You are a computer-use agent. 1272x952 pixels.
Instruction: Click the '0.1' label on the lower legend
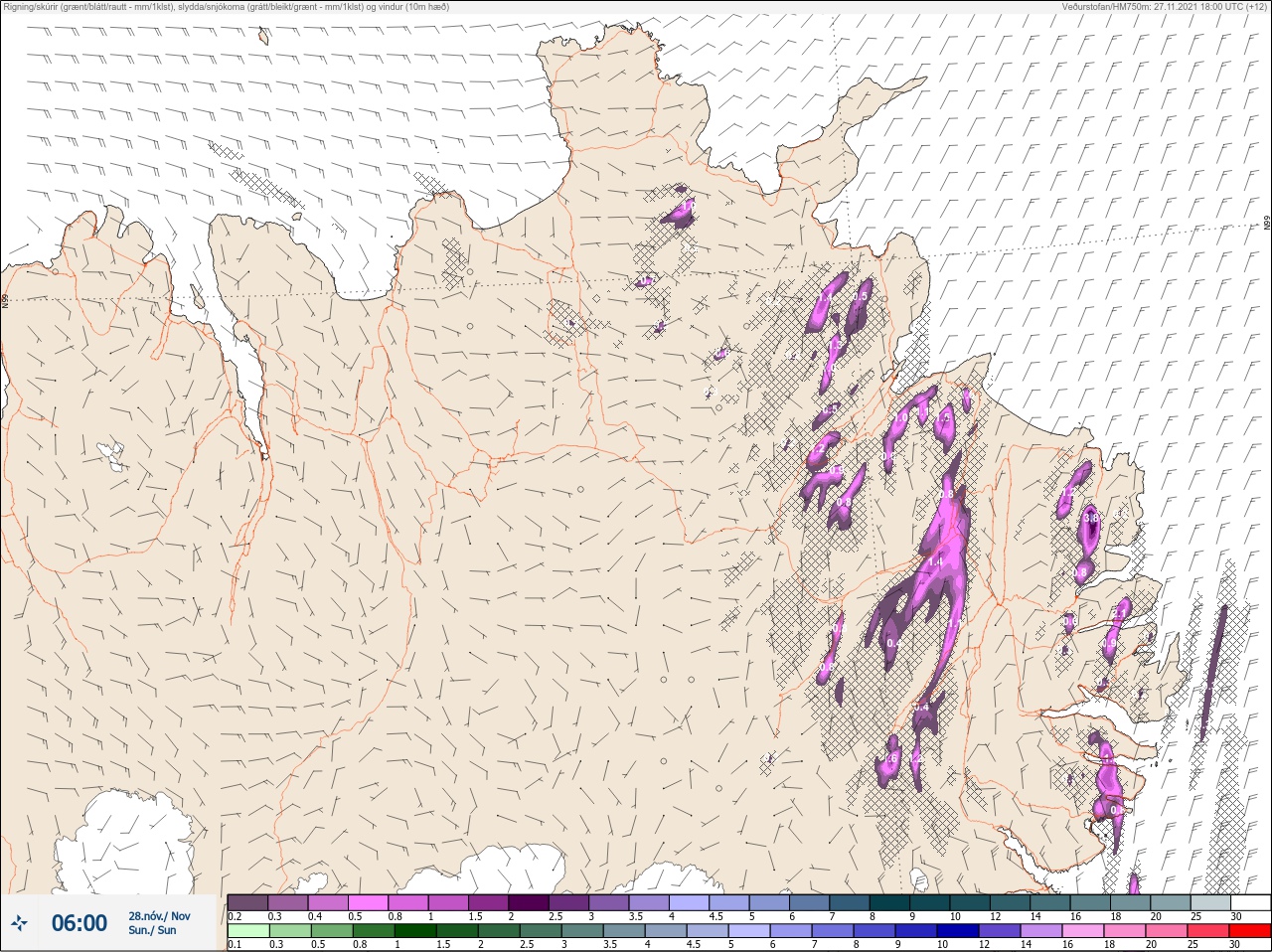[x=235, y=944]
